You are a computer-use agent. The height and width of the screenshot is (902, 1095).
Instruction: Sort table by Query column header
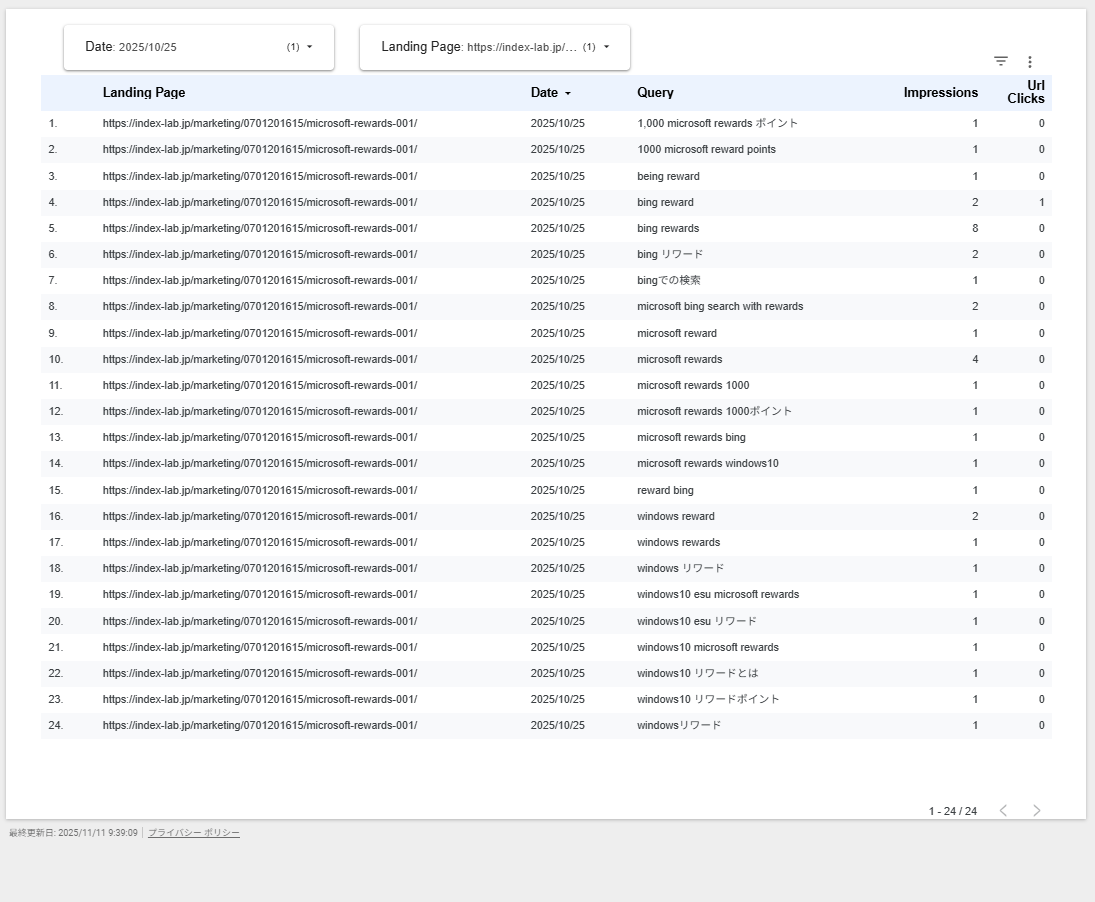click(655, 93)
